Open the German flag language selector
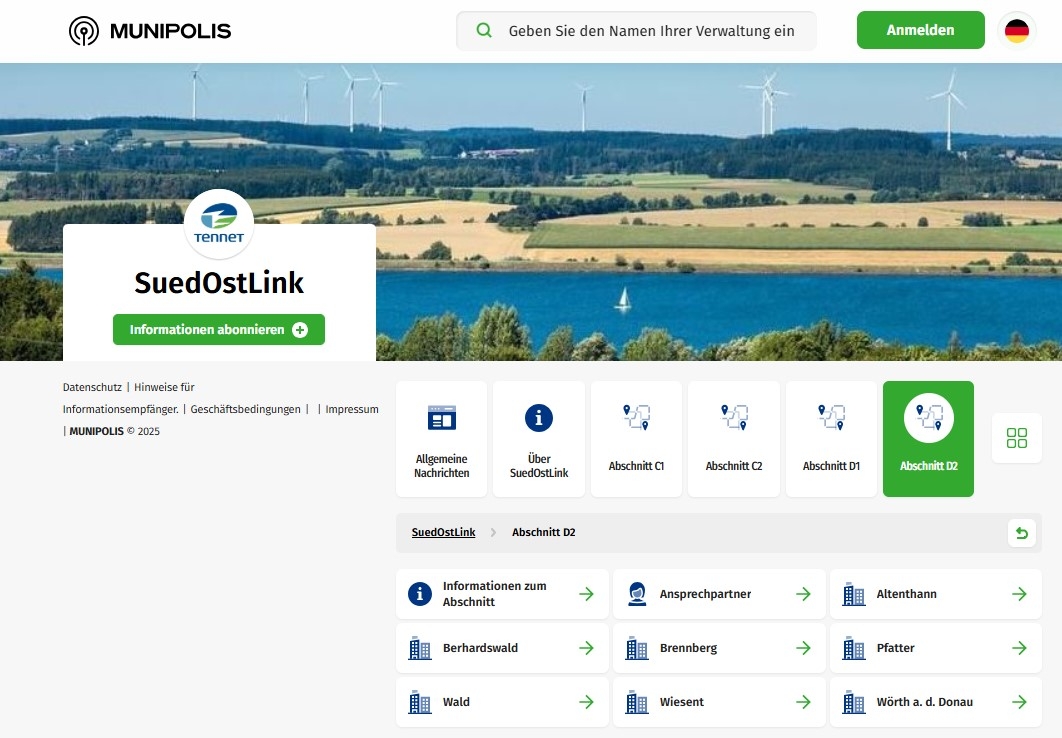1062x738 pixels. pos(1017,30)
